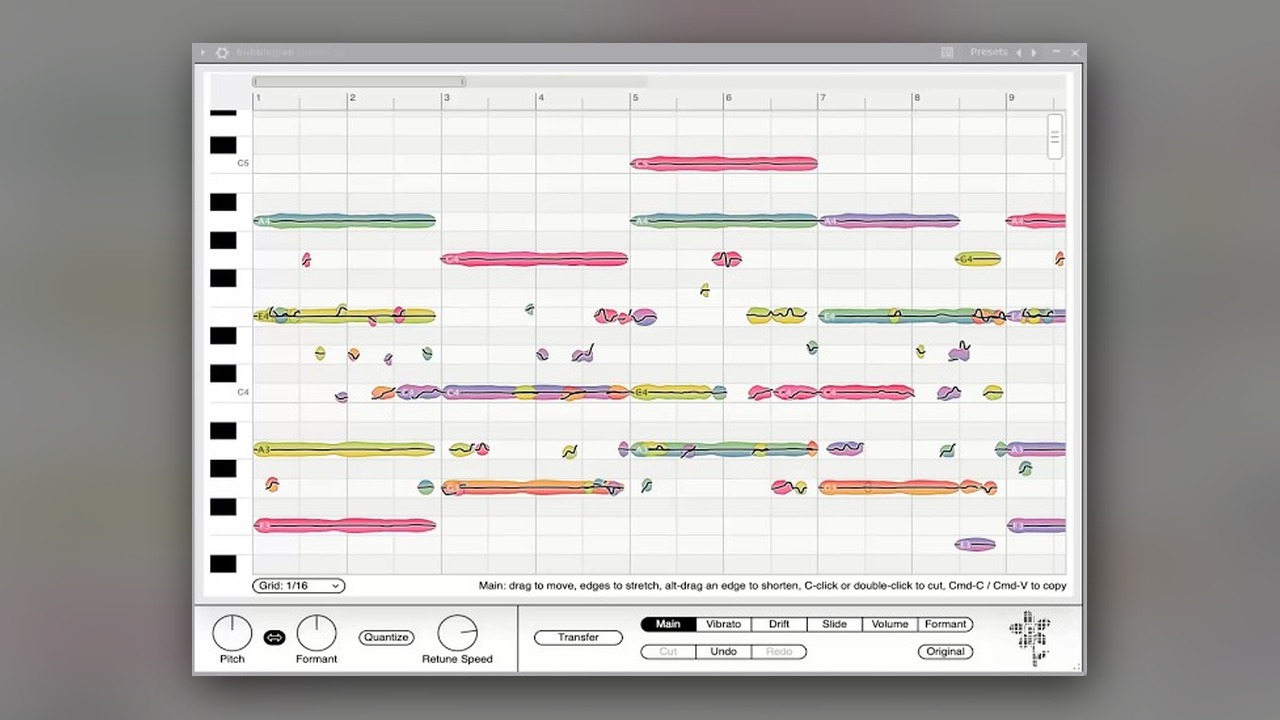Open the preset list icon left of Presets

click(947, 52)
